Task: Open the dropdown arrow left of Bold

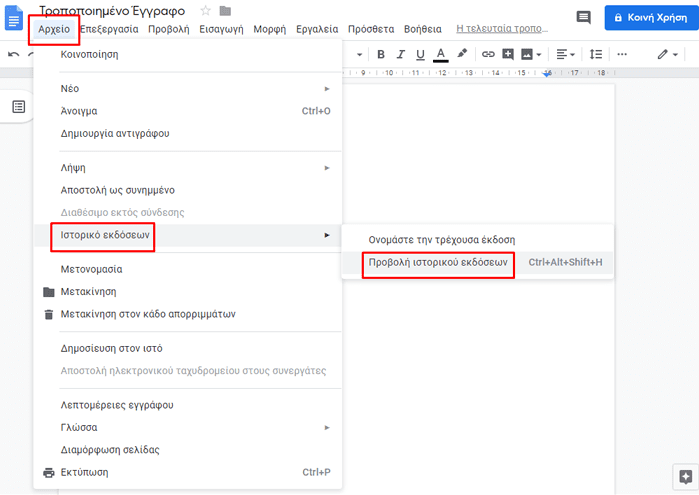Action: click(x=359, y=55)
